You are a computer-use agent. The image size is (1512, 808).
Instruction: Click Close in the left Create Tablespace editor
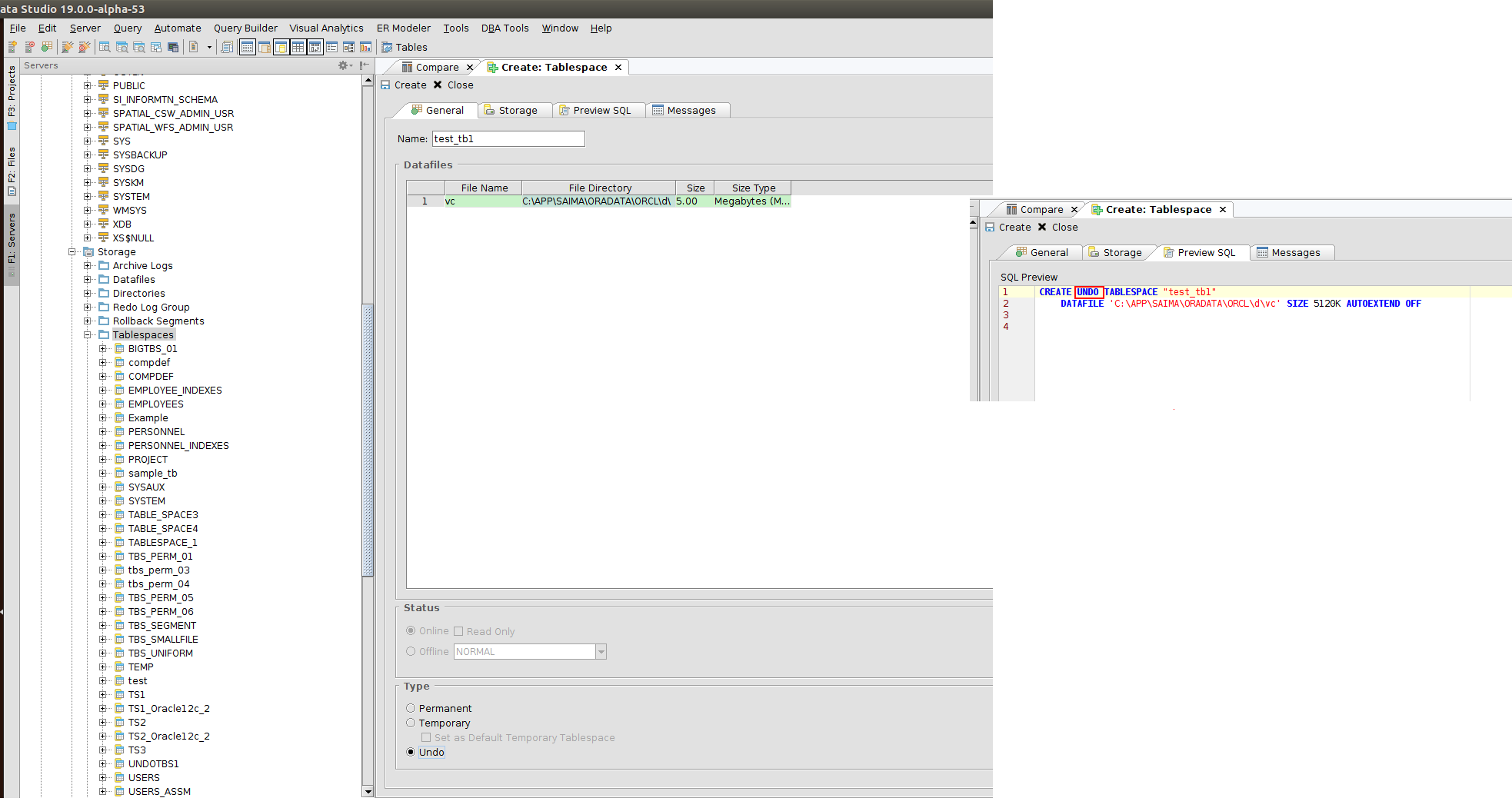(454, 85)
